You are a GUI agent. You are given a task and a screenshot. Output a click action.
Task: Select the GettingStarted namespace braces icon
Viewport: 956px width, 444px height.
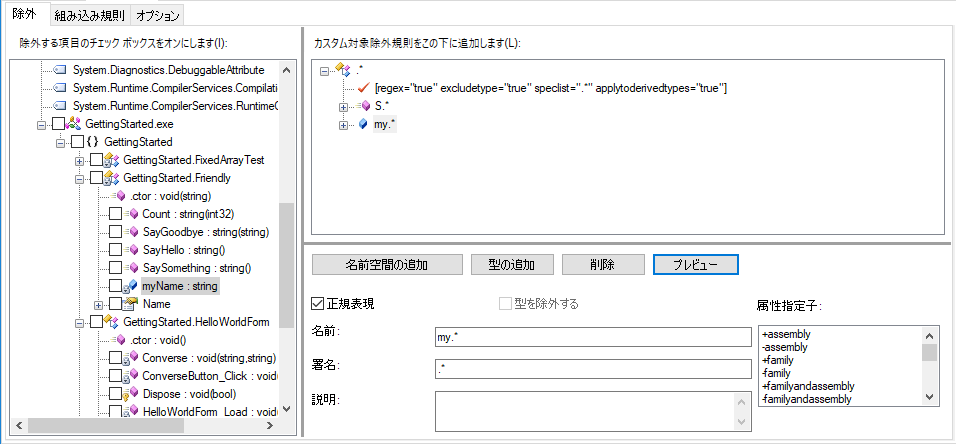tap(93, 142)
